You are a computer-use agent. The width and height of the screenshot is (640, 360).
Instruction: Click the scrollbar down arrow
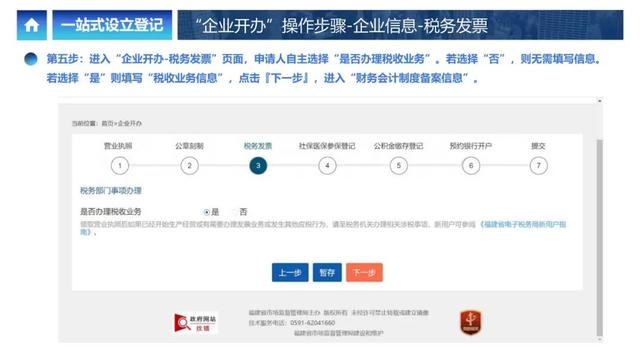click(600, 339)
